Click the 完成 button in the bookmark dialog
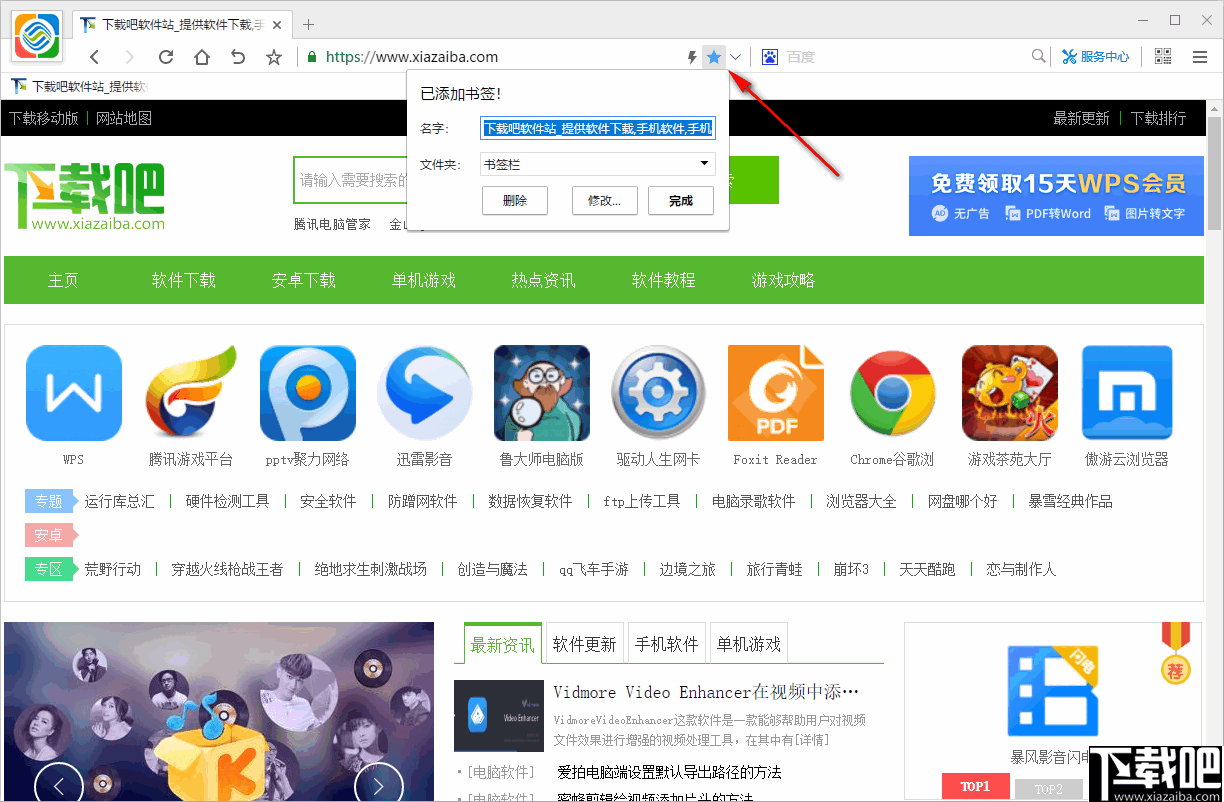The height and width of the screenshot is (802, 1224). tap(681, 200)
